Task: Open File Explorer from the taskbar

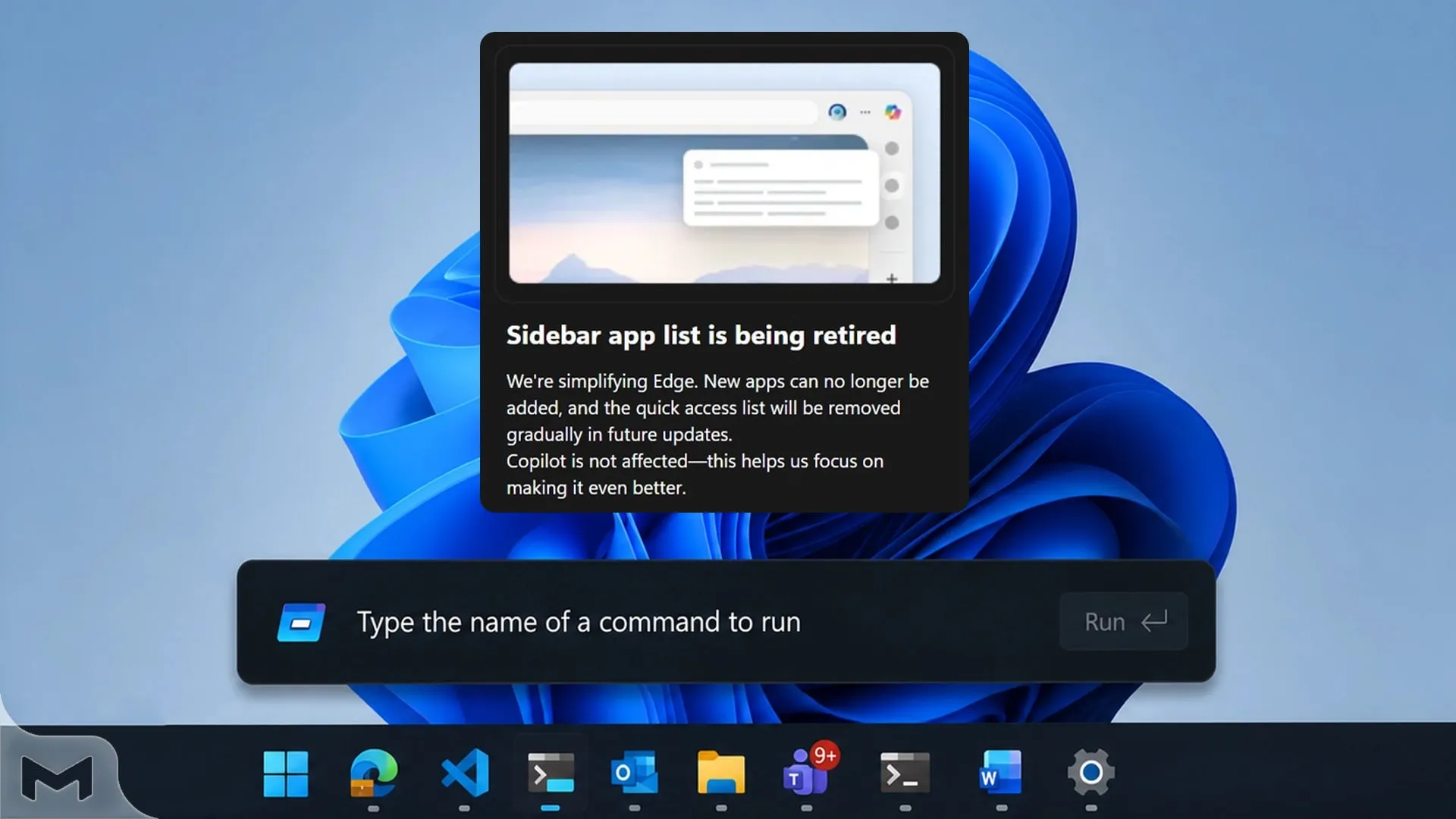Action: point(721,773)
